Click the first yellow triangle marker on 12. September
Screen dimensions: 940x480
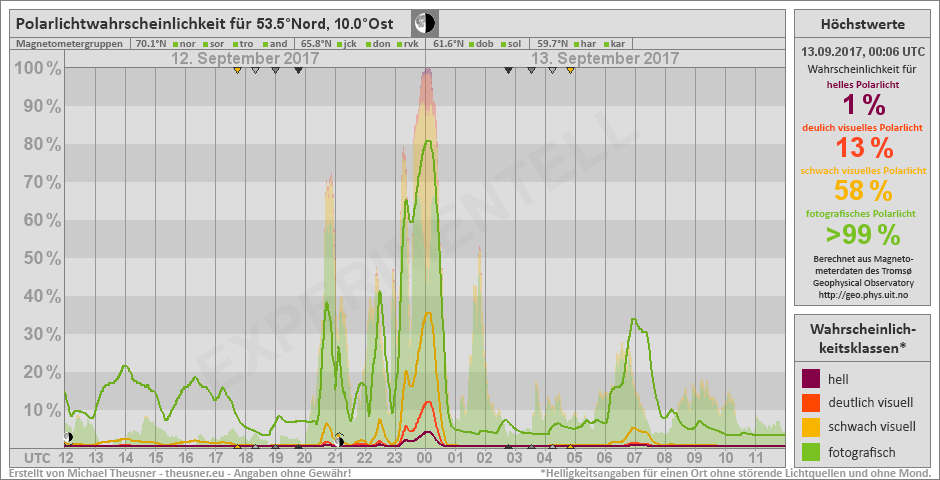(x=237, y=71)
